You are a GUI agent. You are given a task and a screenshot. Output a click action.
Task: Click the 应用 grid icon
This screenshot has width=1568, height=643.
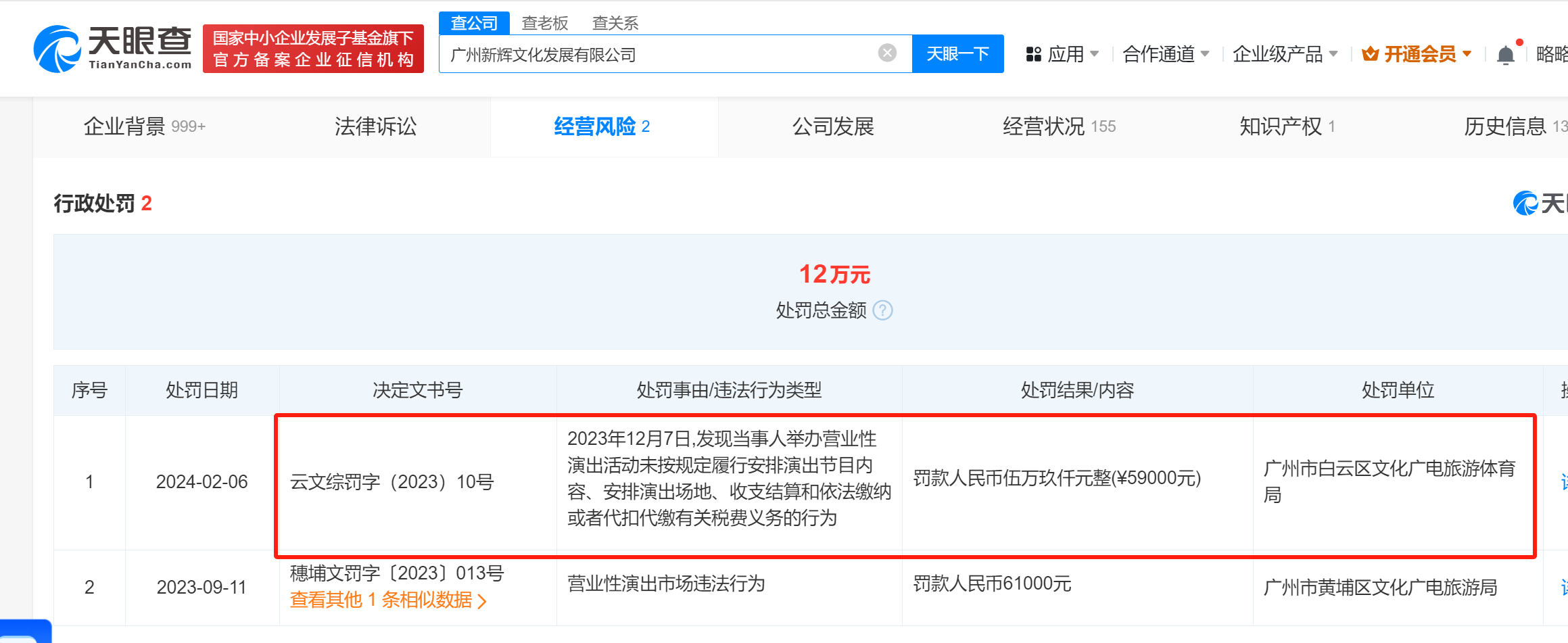click(x=1033, y=54)
